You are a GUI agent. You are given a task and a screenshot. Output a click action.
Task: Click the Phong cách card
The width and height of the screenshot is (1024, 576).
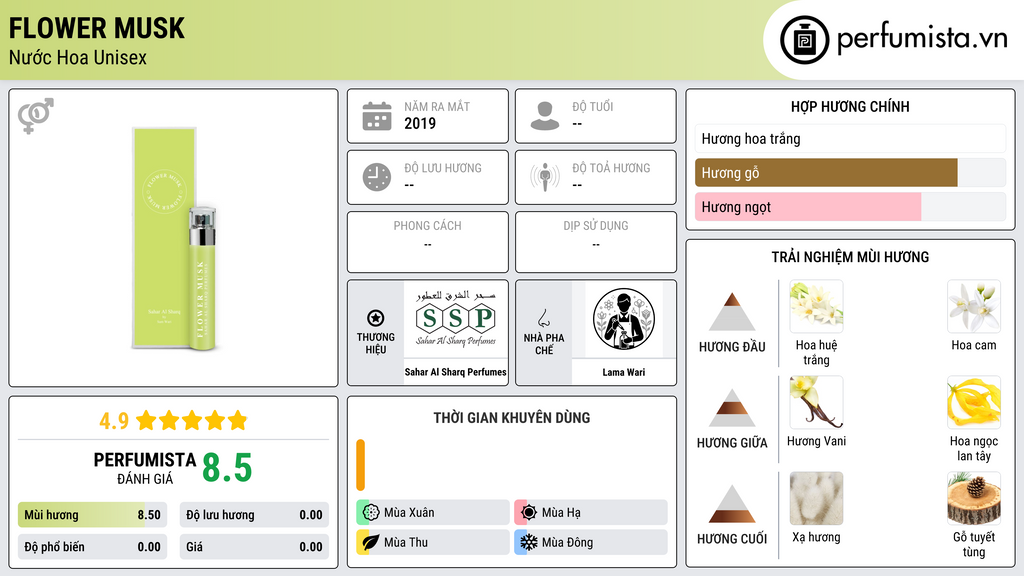(428, 242)
